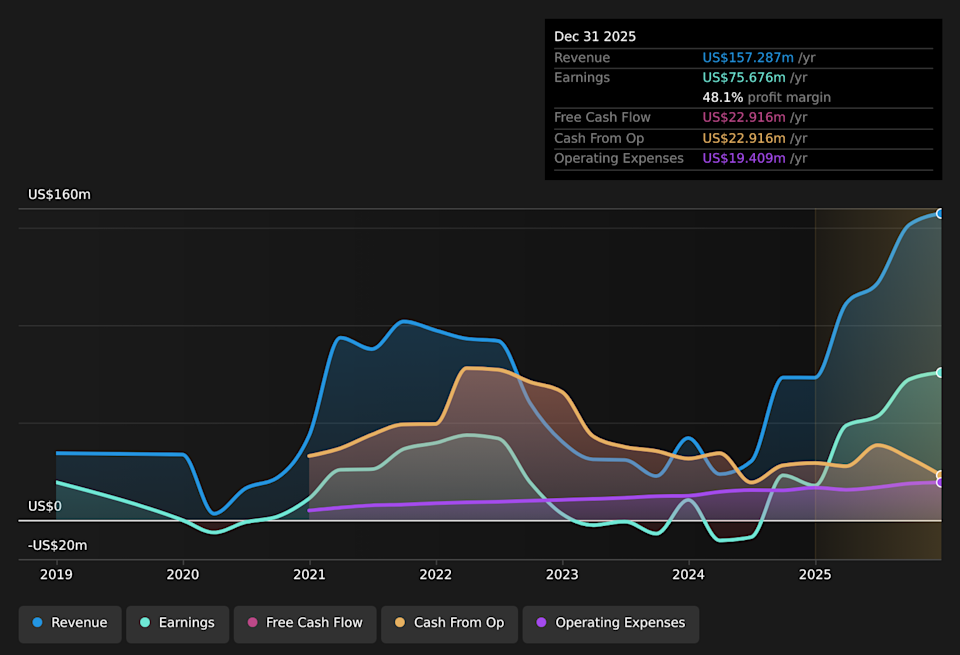Click the 2023 label on the time axis
Image resolution: width=960 pixels, height=655 pixels.
[561, 574]
